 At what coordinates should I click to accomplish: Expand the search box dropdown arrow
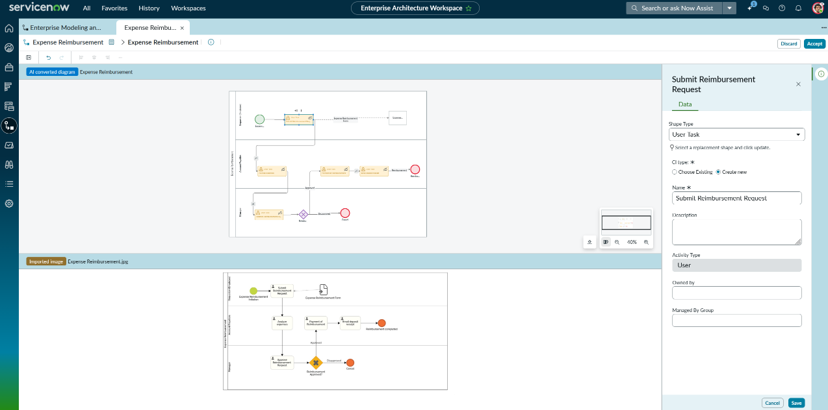click(x=729, y=8)
